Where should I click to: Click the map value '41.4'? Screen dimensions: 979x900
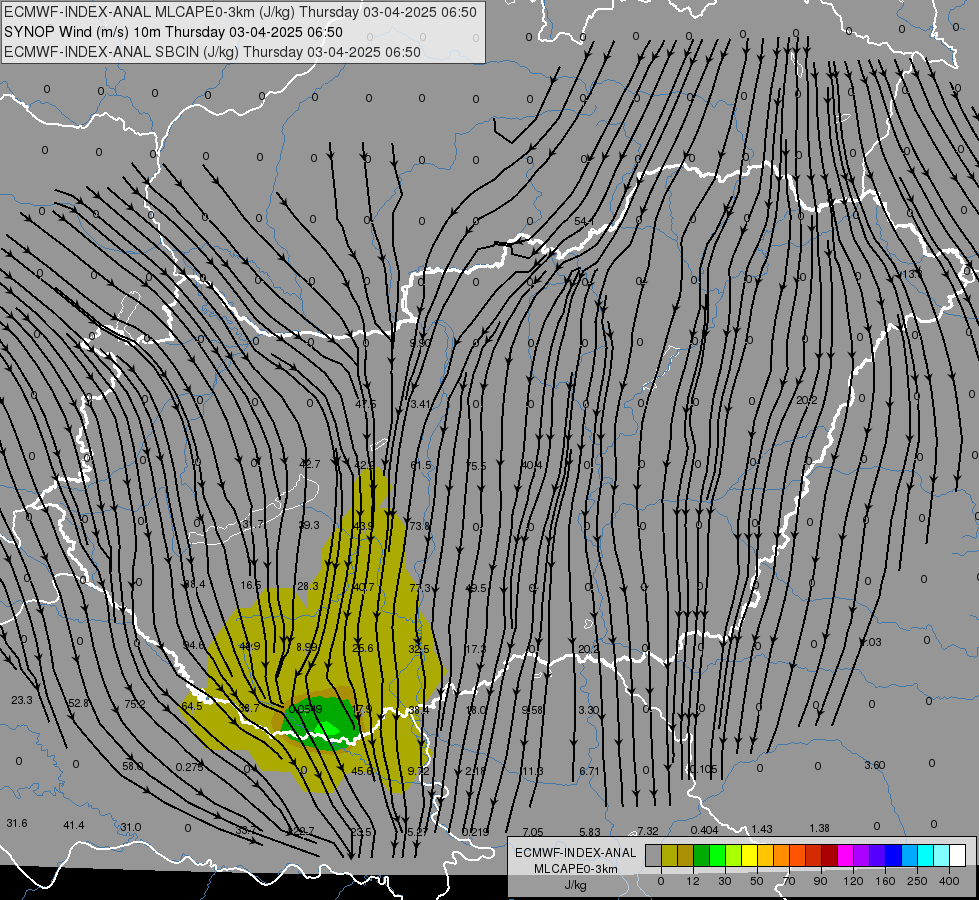coord(74,825)
